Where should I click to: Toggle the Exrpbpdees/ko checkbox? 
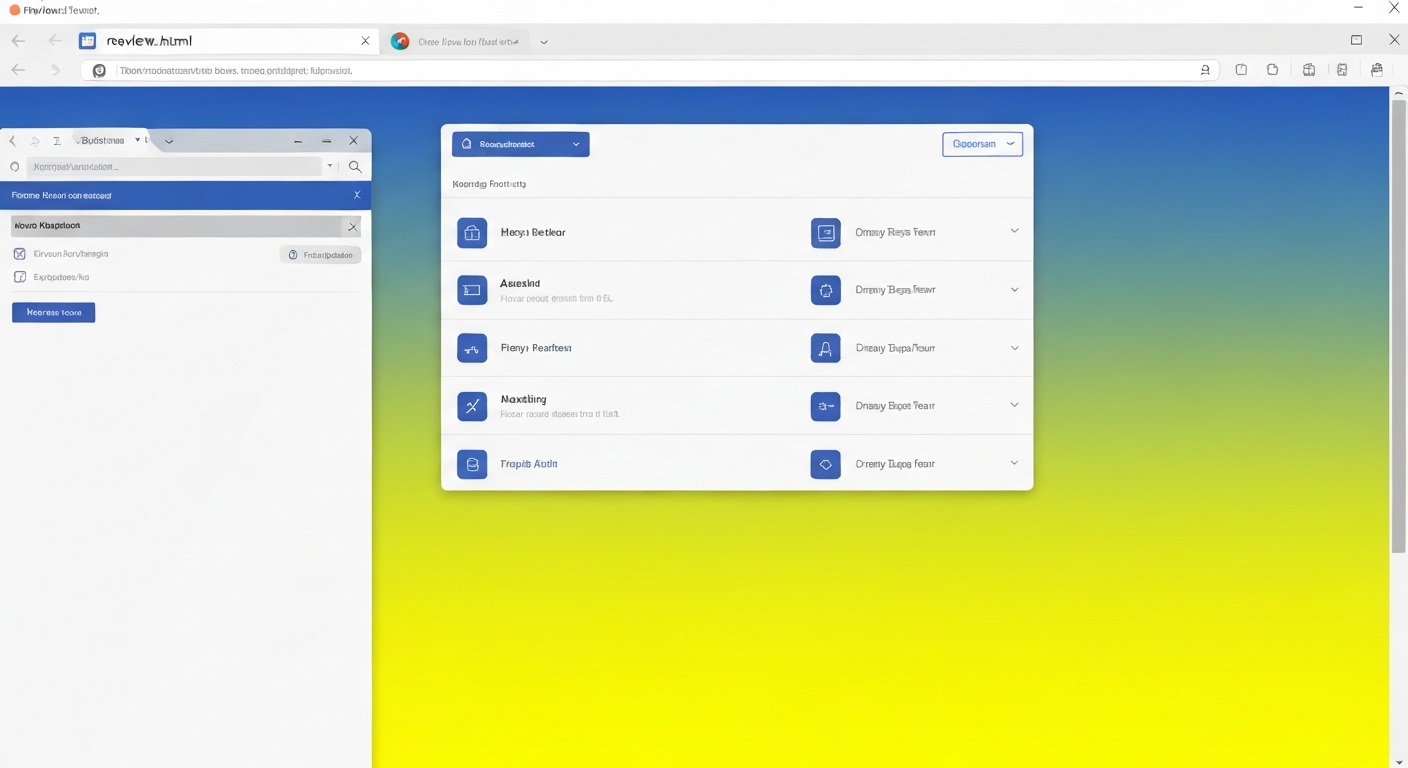pos(19,277)
